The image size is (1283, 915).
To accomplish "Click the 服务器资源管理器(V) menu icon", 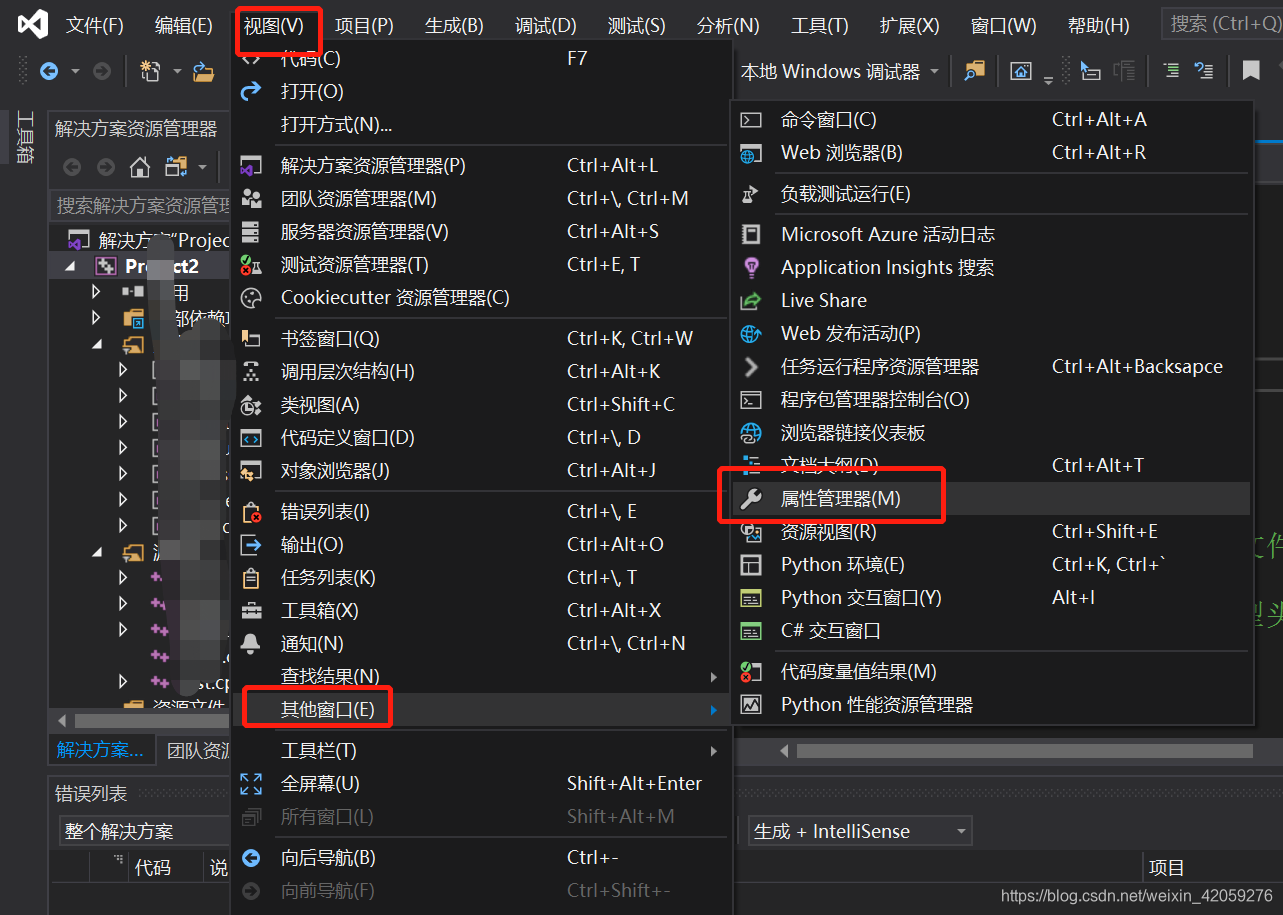I will (x=251, y=232).
